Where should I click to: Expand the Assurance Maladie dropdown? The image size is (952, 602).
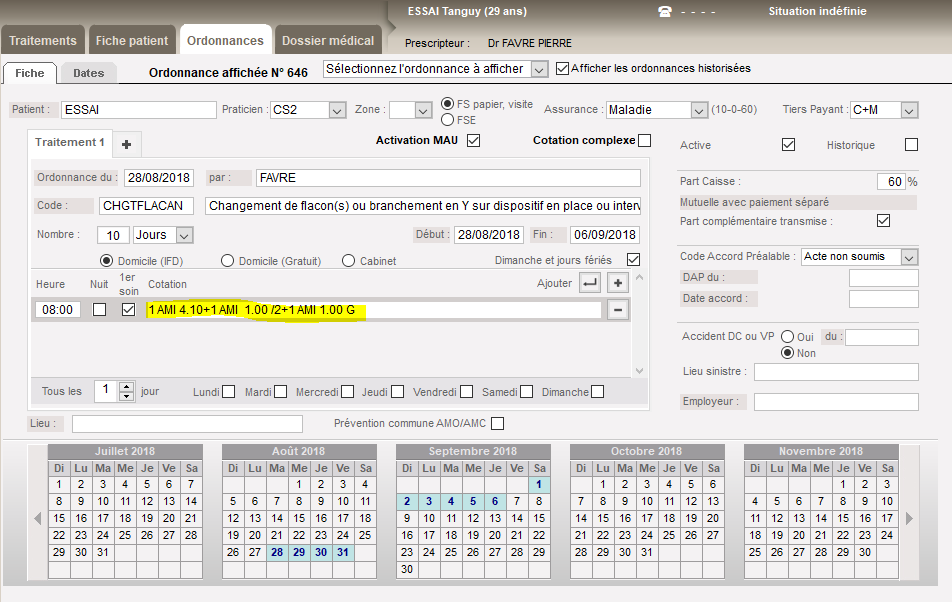(699, 110)
